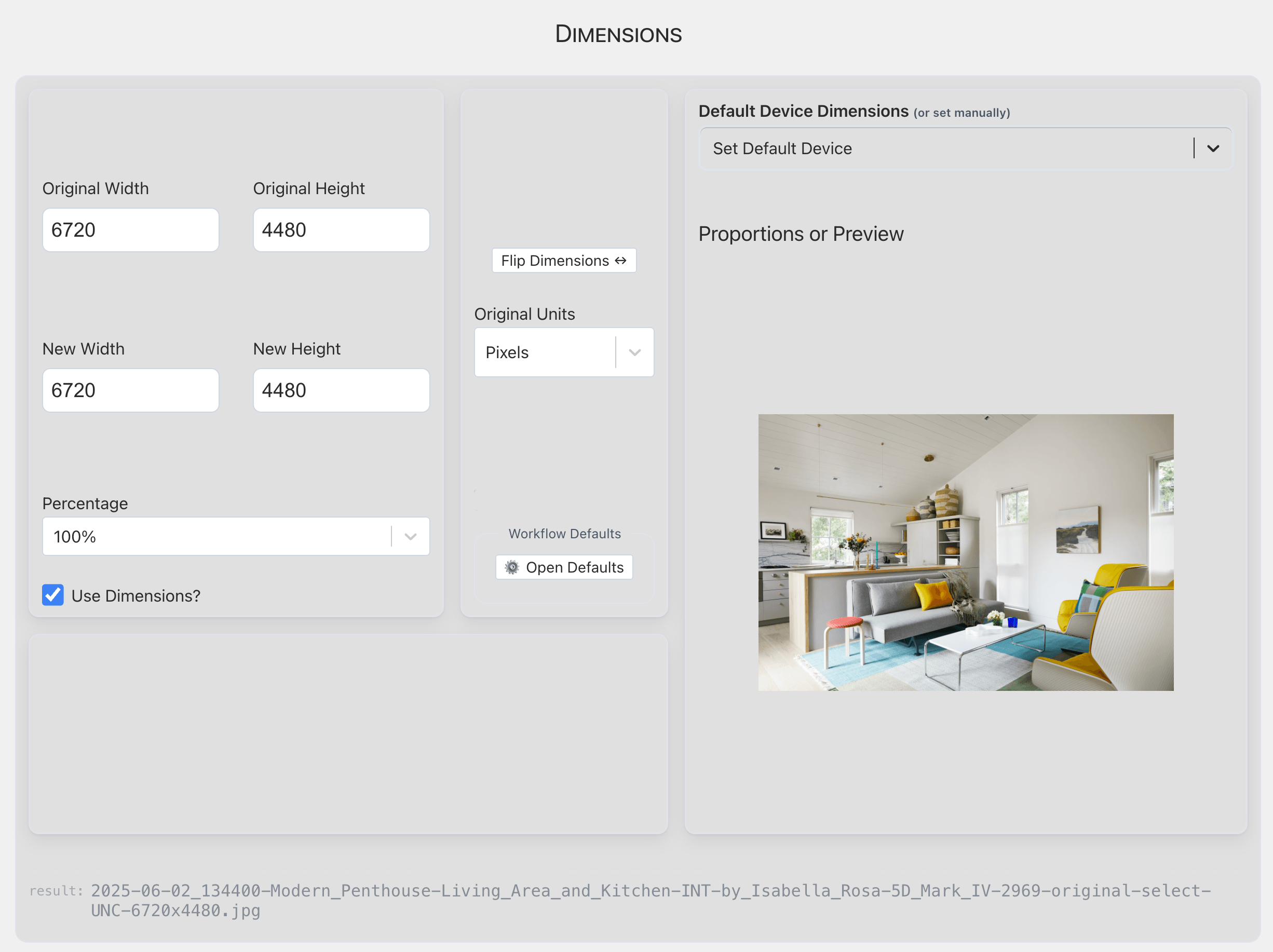1273x952 pixels.
Task: Focus the Original Width field
Action: click(131, 229)
